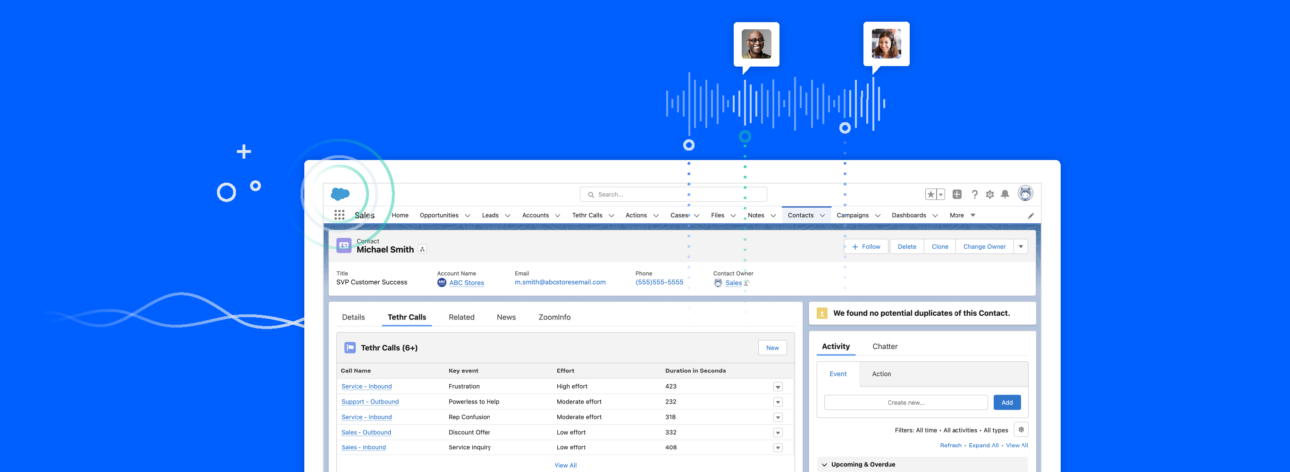Open activity filter settings gear
The image size is (1290, 472).
pos(1021,430)
